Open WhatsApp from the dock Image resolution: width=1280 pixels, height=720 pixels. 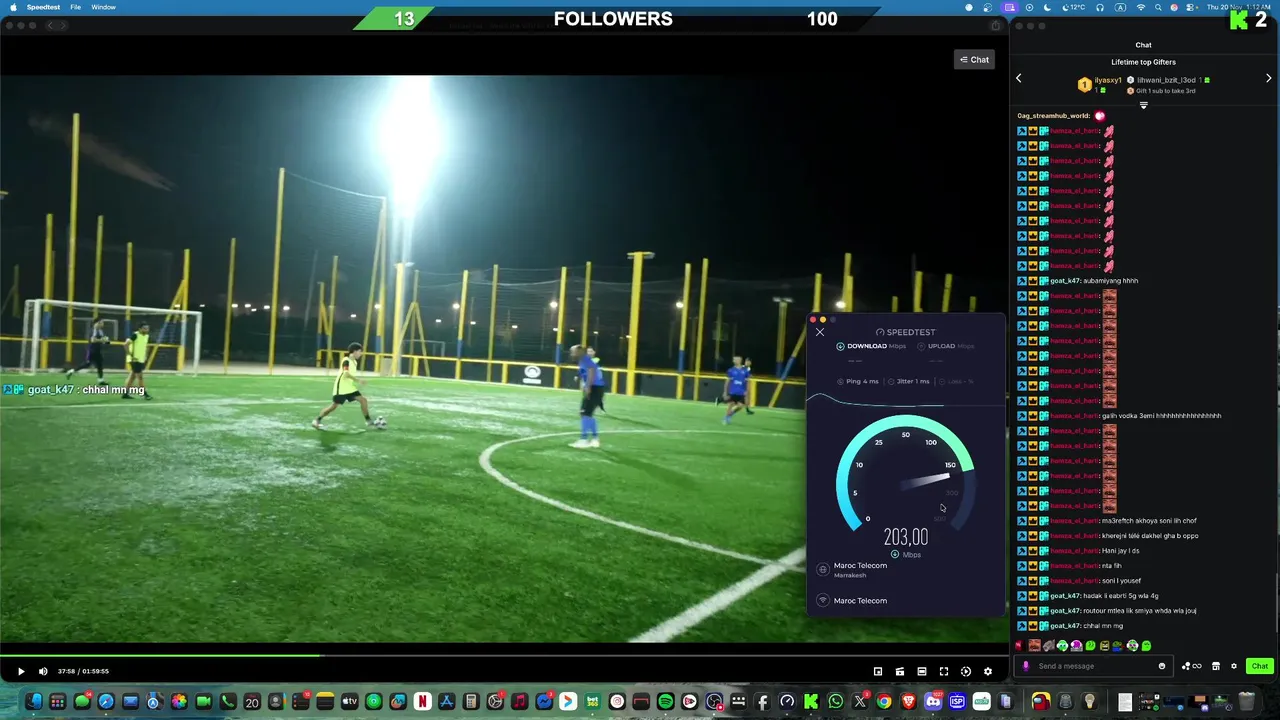pos(836,702)
